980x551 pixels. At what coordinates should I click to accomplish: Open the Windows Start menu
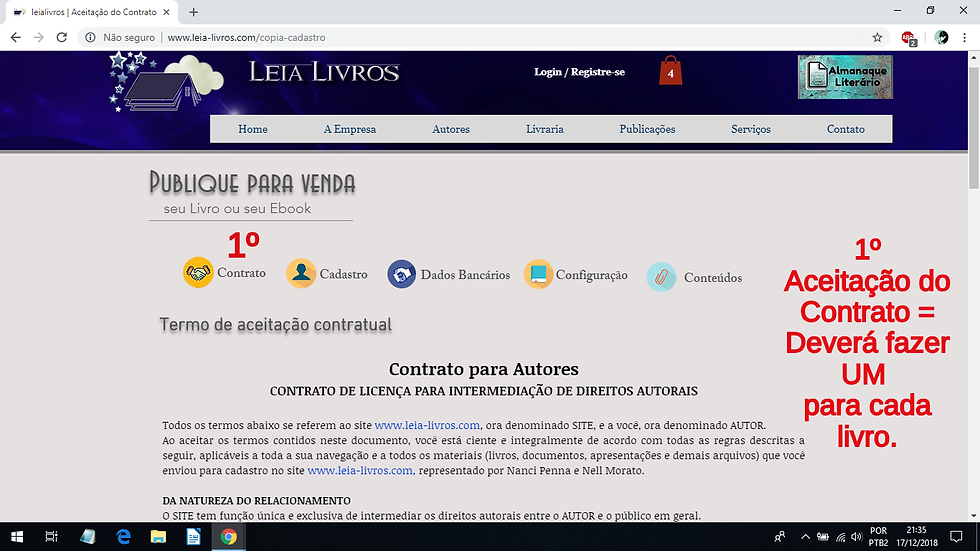[17, 537]
